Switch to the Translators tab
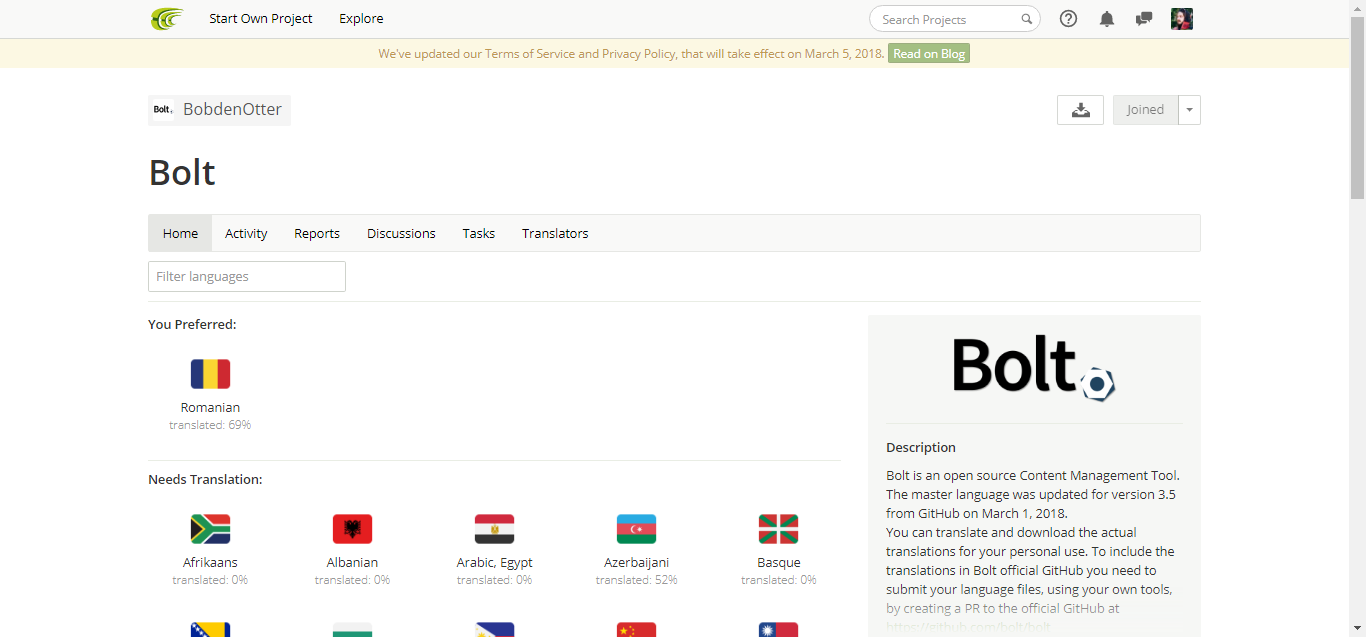This screenshot has height=637, width=1366. [555, 233]
